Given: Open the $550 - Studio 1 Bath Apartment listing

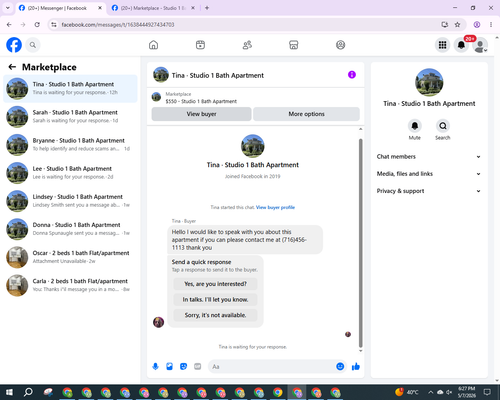Looking at the screenshot, I should point(201,101).
